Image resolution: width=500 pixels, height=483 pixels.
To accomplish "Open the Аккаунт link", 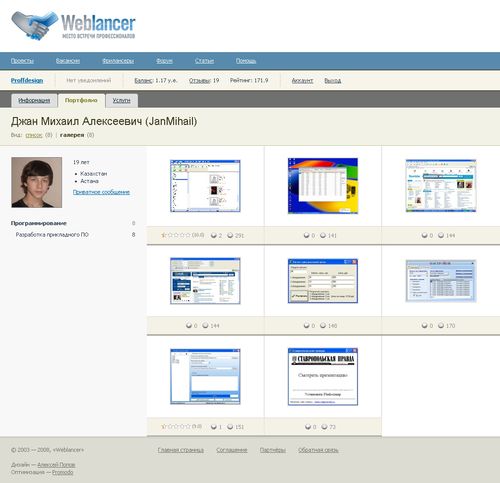I will pyautogui.click(x=302, y=80).
